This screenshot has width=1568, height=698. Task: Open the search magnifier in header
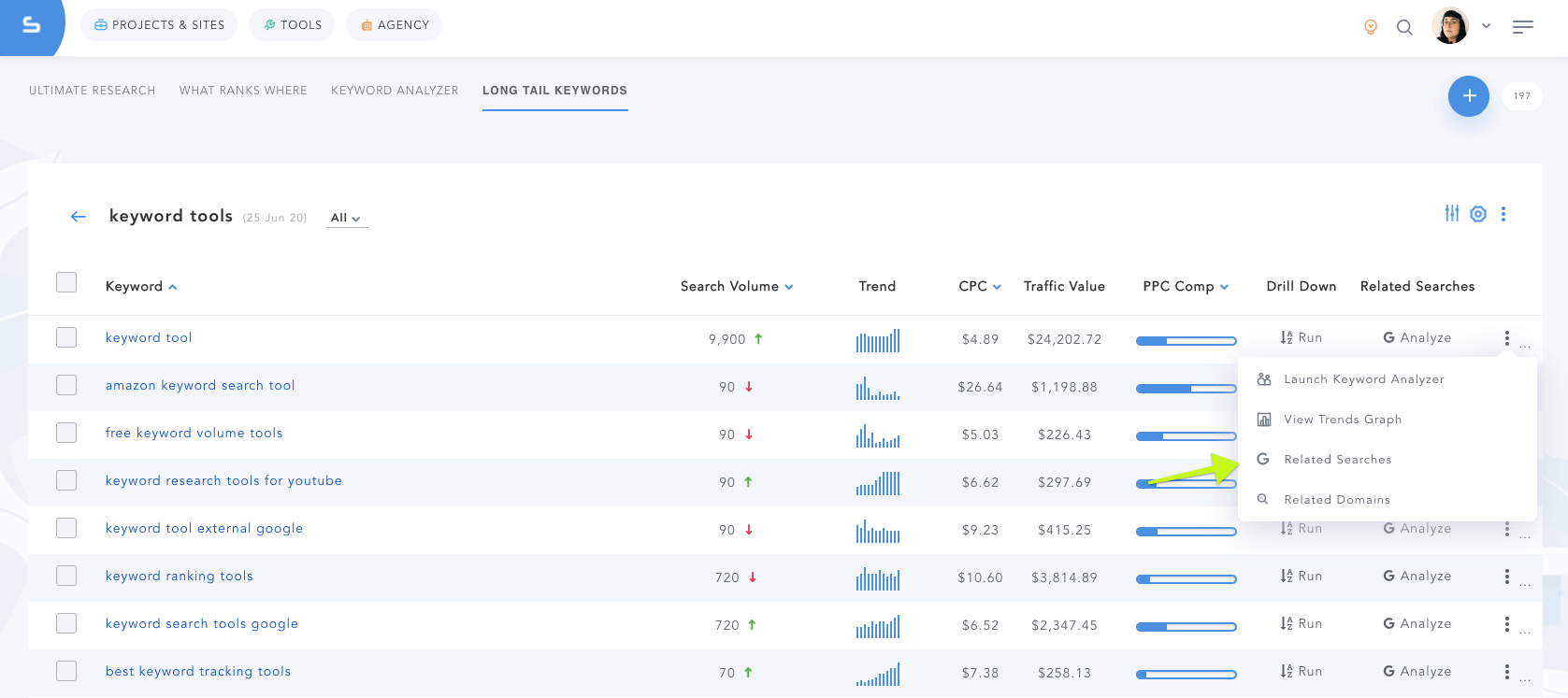pos(1404,27)
